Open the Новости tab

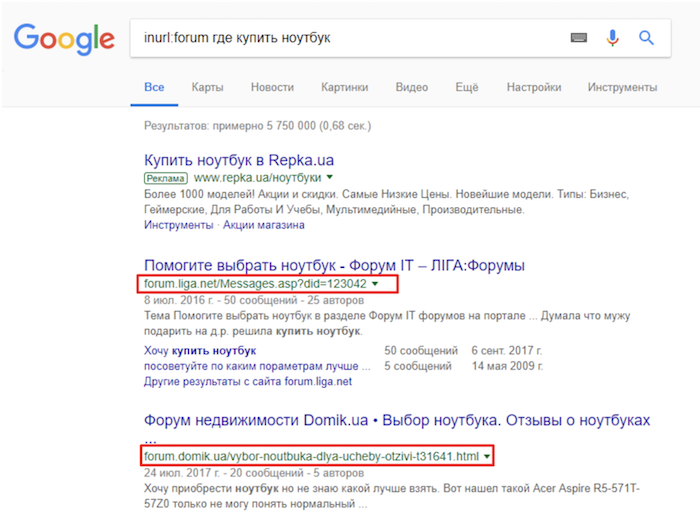(272, 87)
